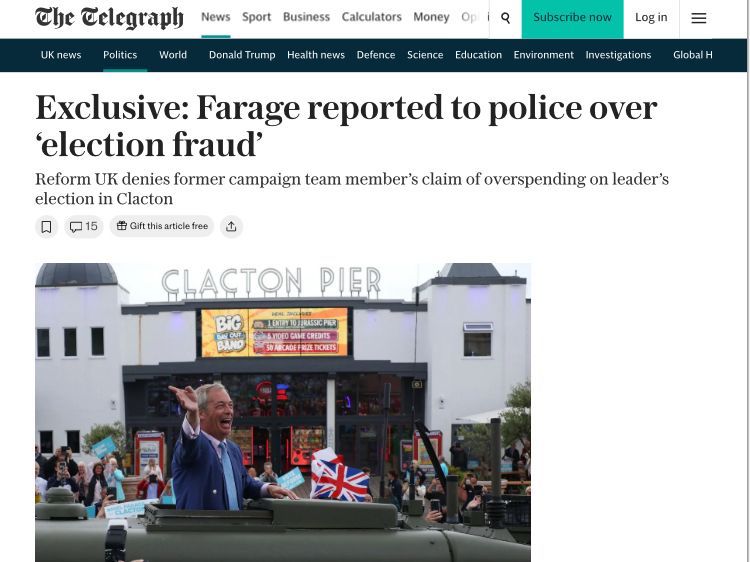Open the Investigations section
The image size is (750, 562).
click(618, 55)
